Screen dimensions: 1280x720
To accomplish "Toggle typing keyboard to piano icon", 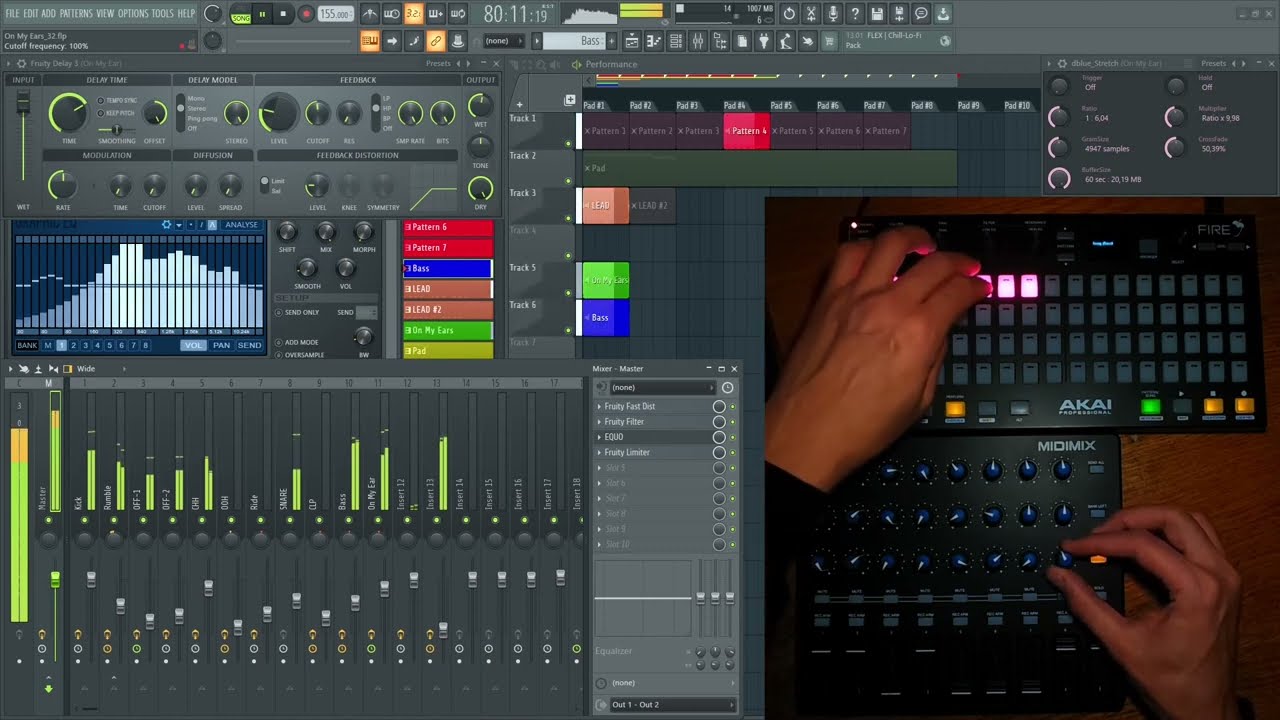I will [x=370, y=41].
